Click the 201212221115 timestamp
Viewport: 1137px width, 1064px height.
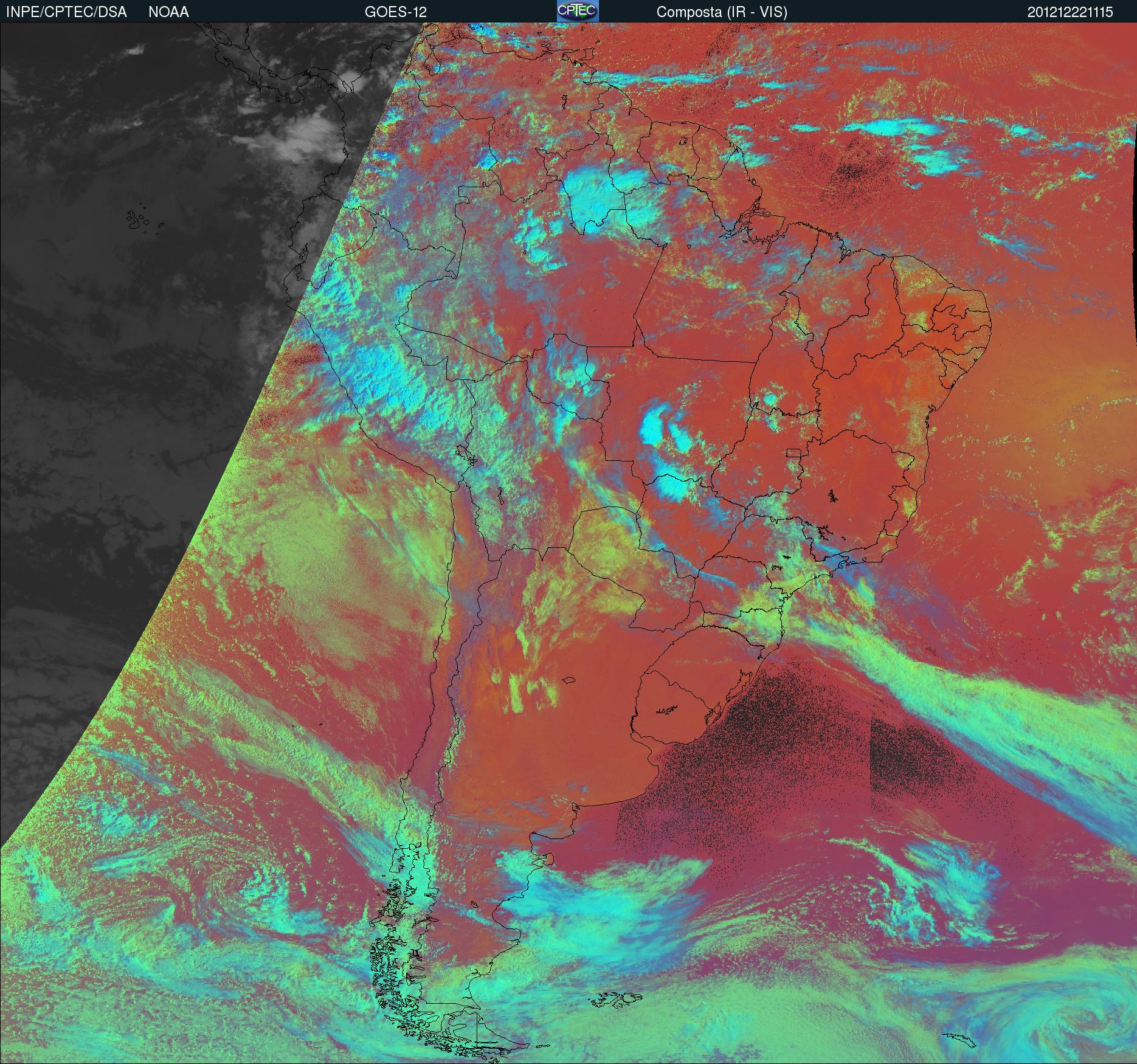[x=1070, y=12]
